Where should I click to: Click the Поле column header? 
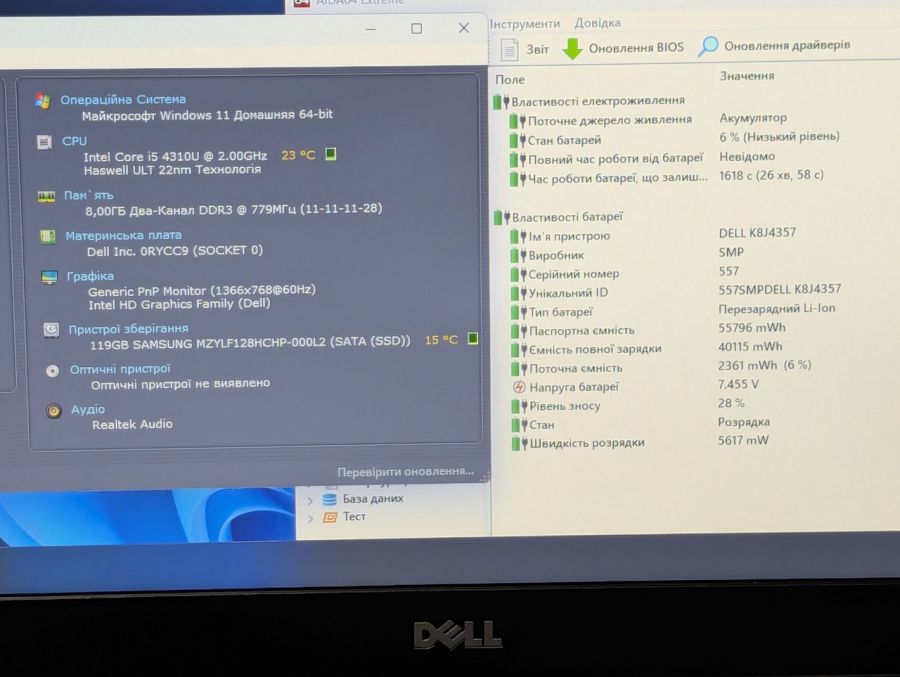[510, 80]
